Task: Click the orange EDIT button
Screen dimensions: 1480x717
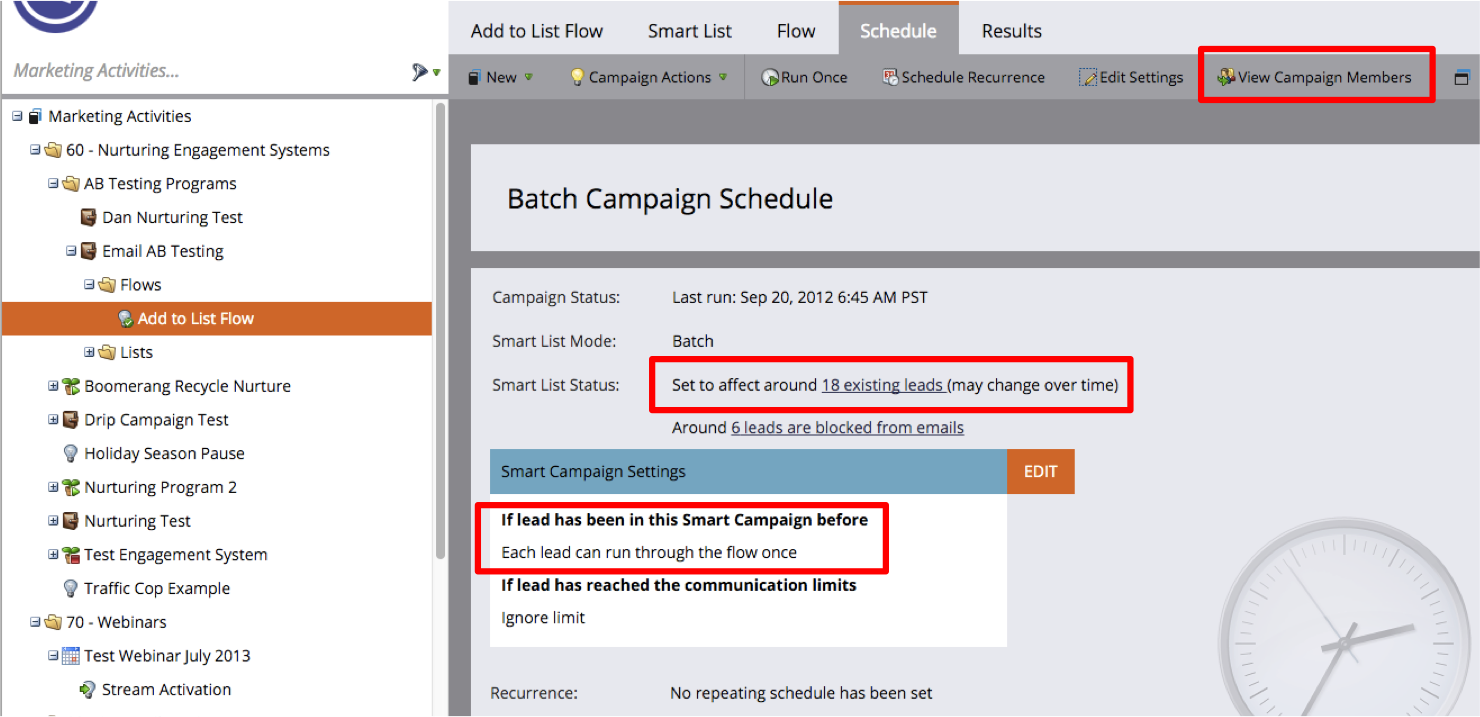Action: (x=1040, y=471)
